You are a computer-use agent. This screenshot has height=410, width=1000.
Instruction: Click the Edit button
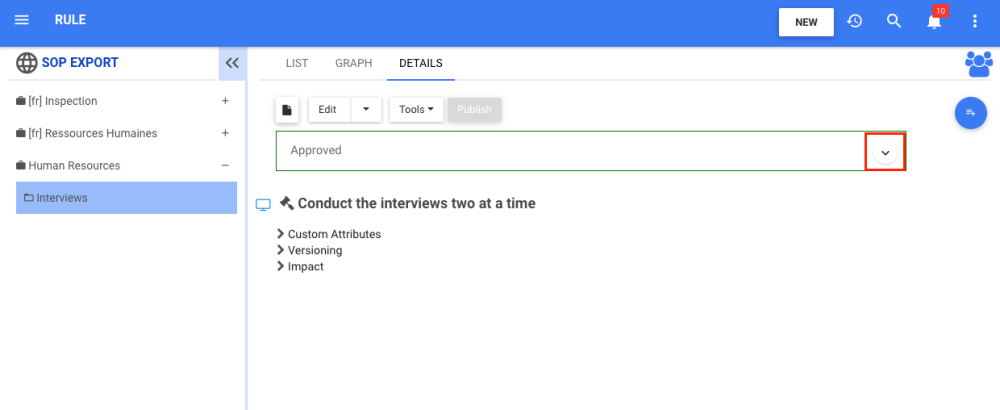coord(328,110)
